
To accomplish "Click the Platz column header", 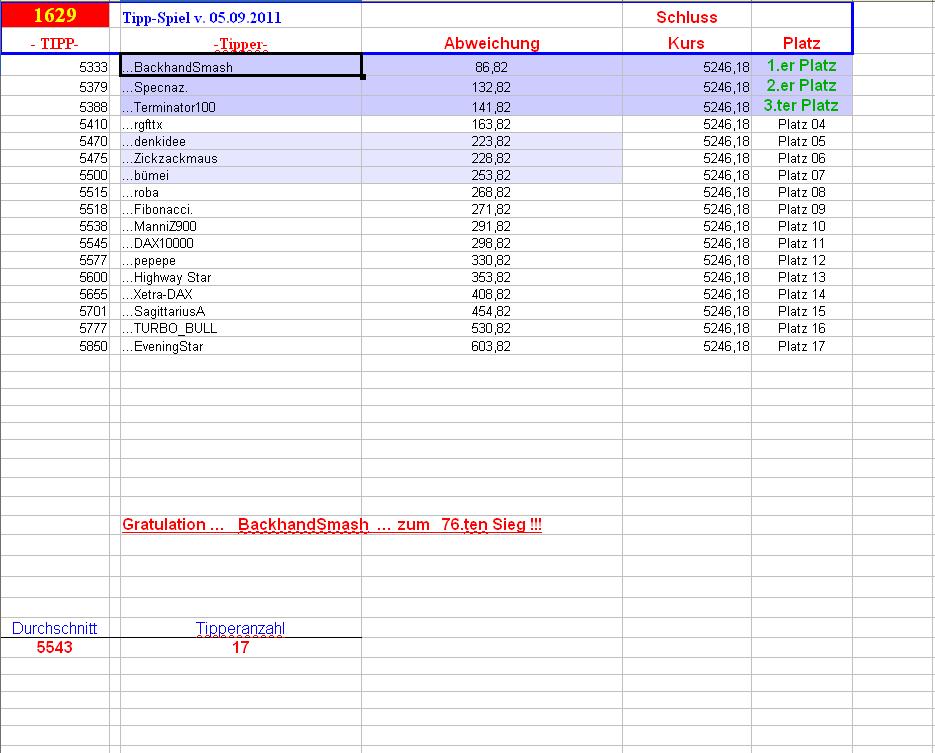I will pos(800,43).
